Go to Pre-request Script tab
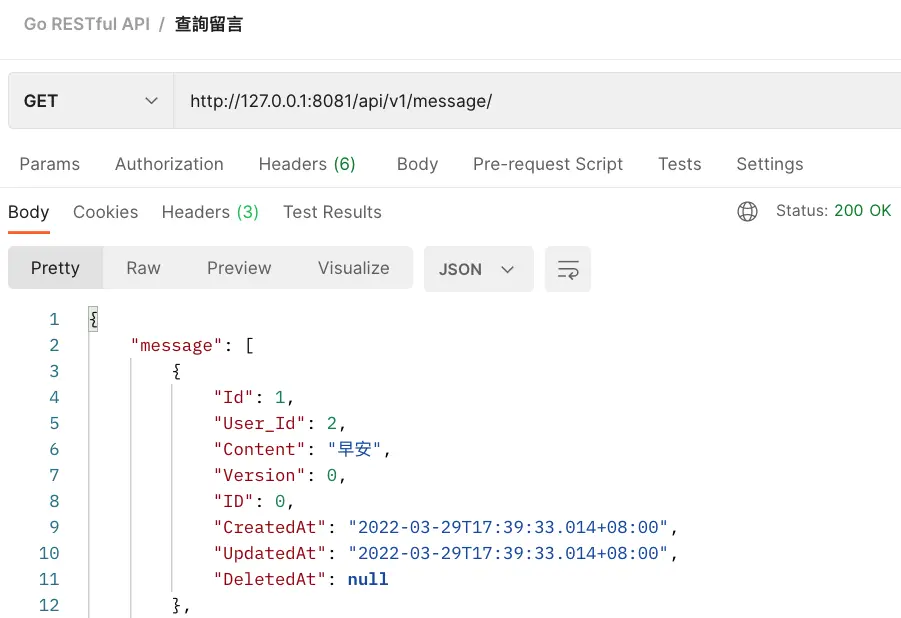This screenshot has height=618, width=901. 548,164
